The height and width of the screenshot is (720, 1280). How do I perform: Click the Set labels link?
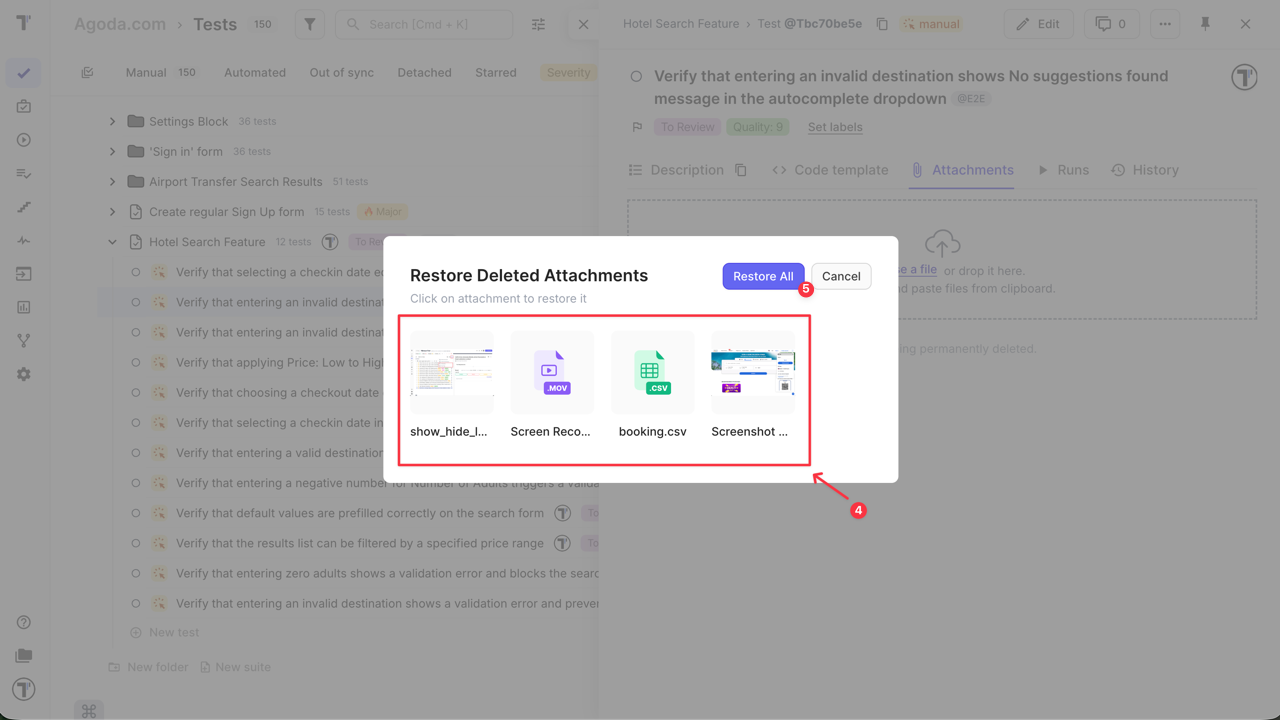pyautogui.click(x=835, y=127)
